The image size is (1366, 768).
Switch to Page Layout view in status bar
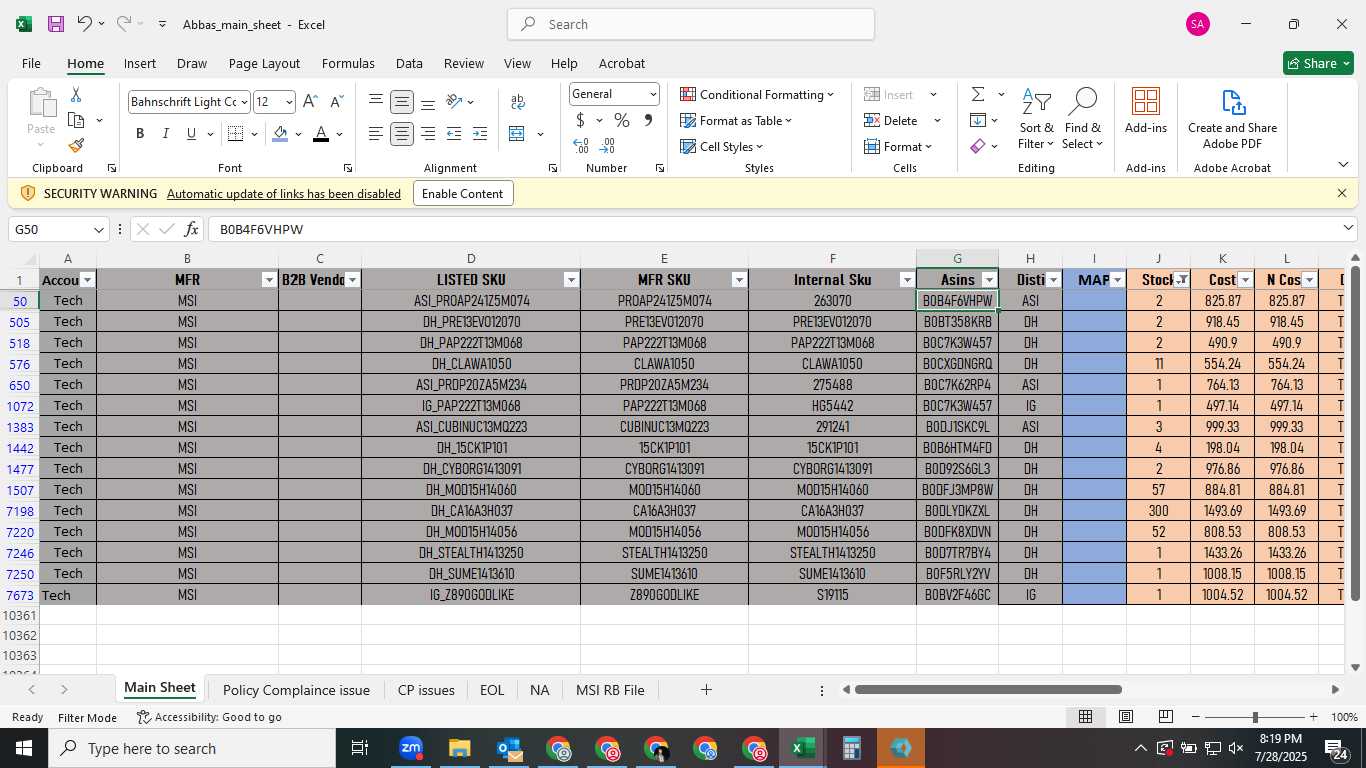click(1125, 717)
